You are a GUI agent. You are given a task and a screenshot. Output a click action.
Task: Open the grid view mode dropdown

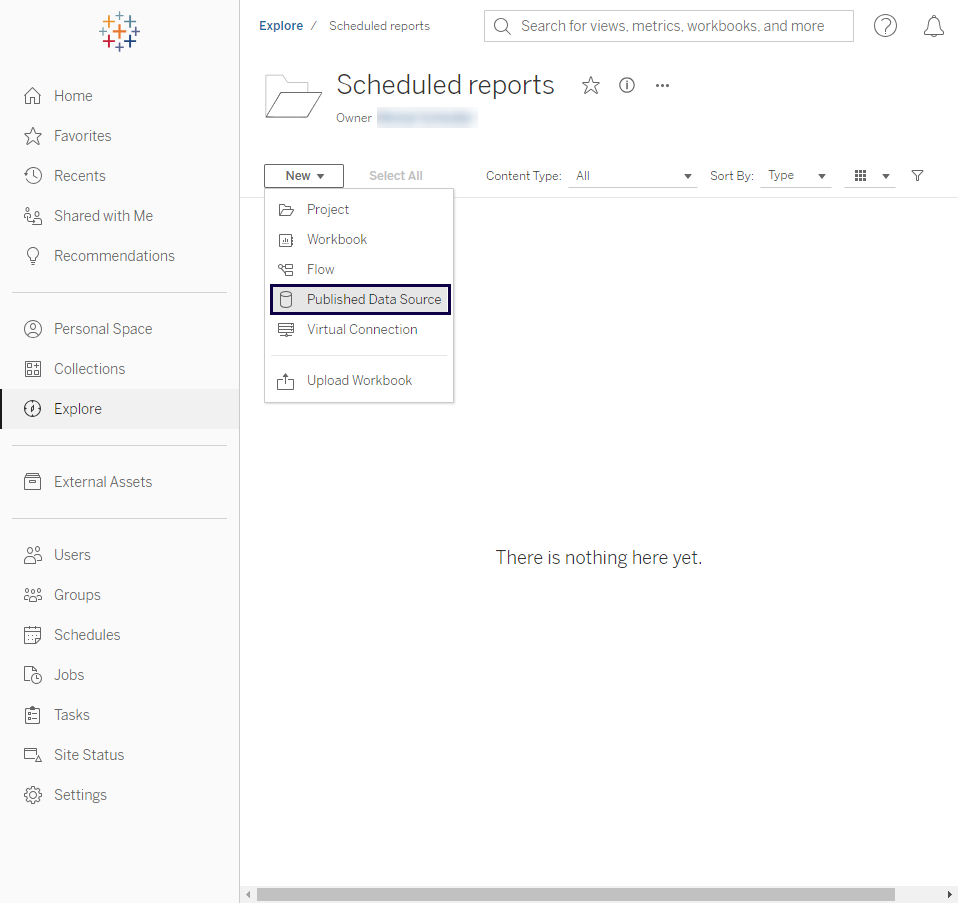[x=870, y=176]
